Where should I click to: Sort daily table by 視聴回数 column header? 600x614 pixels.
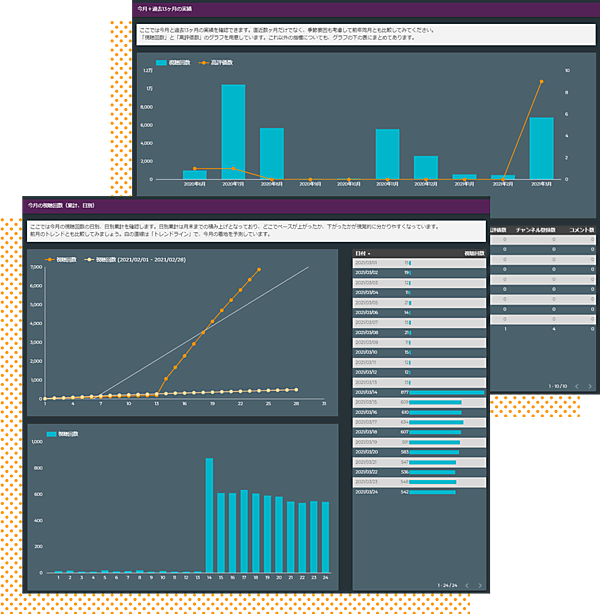(x=474, y=254)
